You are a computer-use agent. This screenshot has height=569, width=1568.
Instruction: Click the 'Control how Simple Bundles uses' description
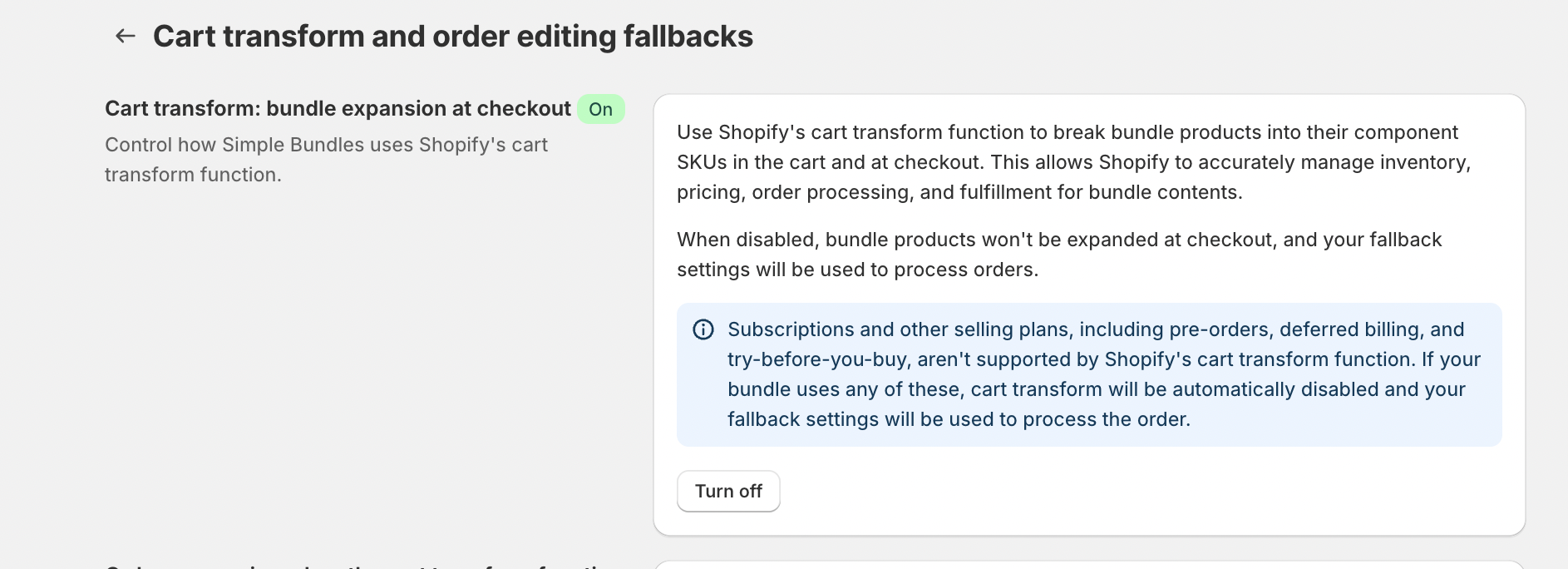pyautogui.click(x=326, y=145)
